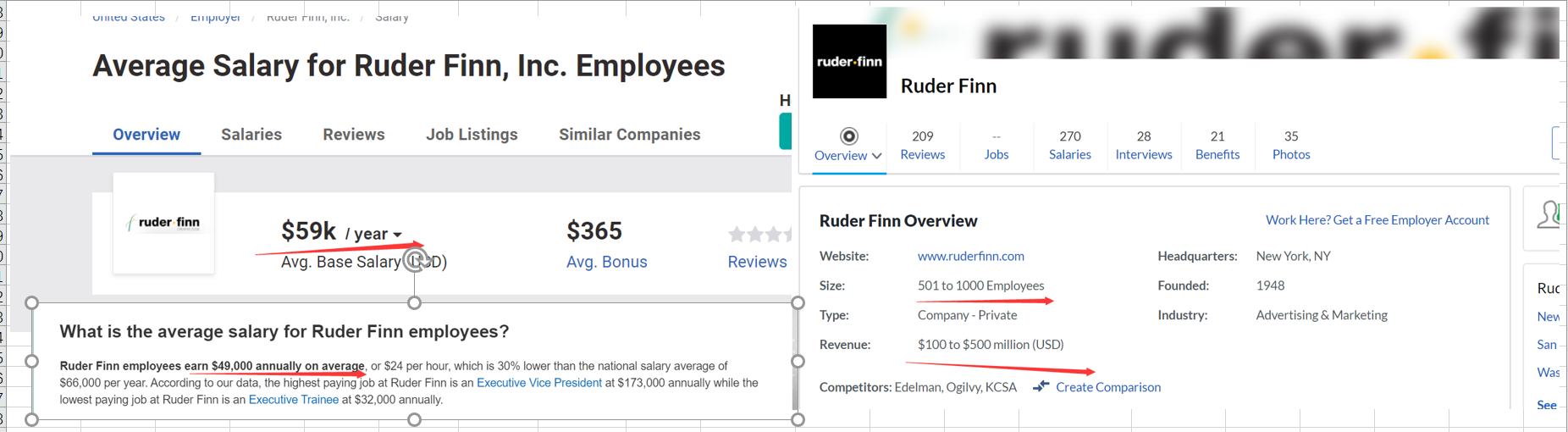The image size is (1568, 432).
Task: Open the Similar Companies tab
Action: point(629,135)
